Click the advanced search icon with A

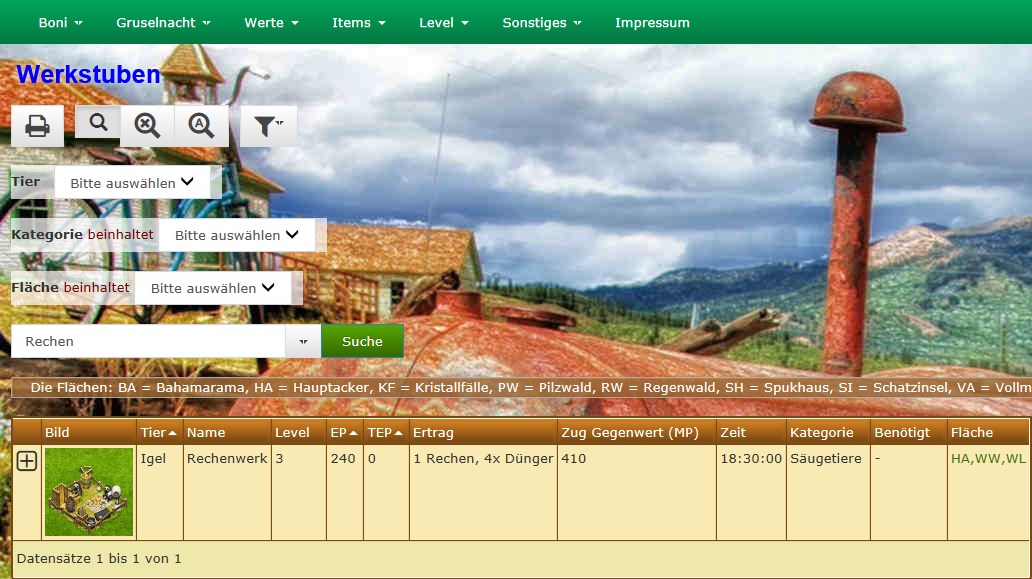tap(201, 126)
